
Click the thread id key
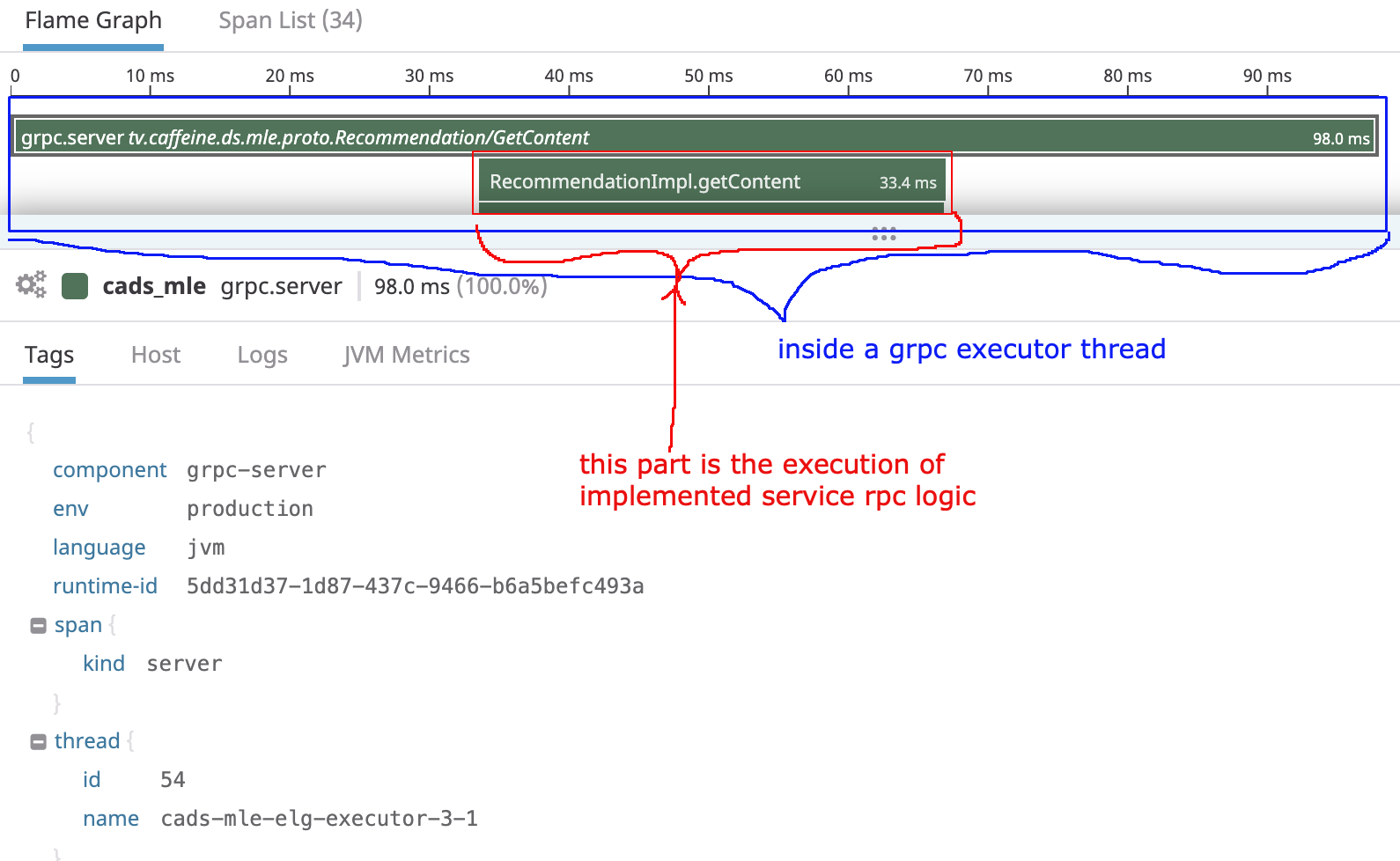[92, 780]
